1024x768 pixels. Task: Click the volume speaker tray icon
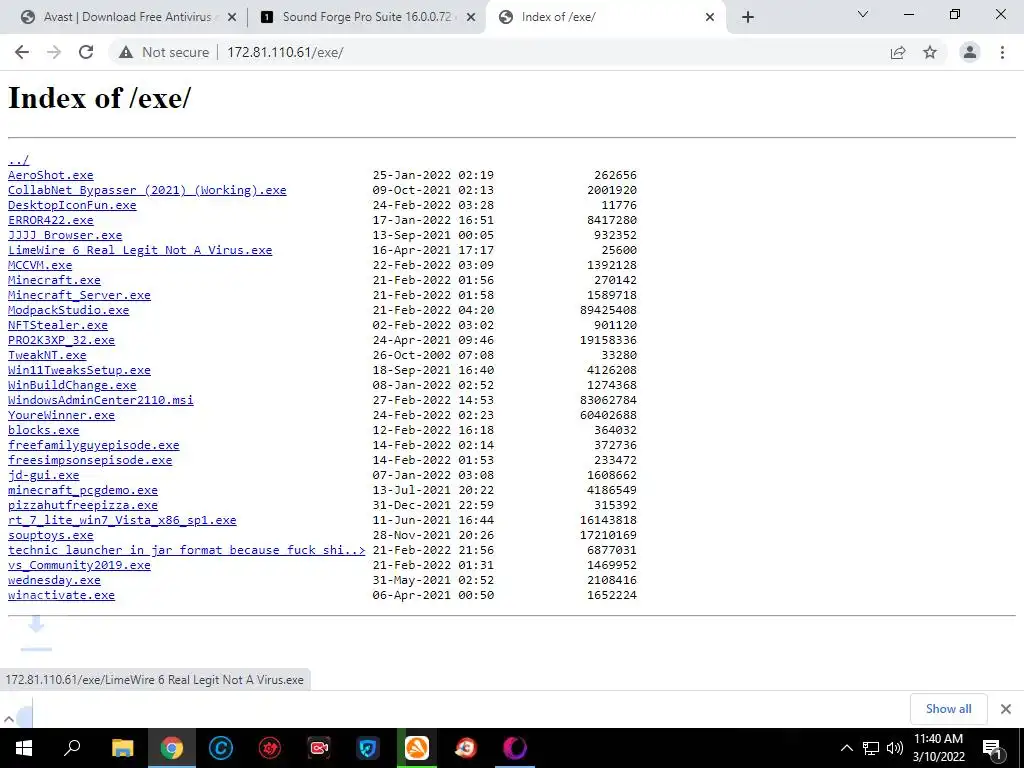[x=895, y=748]
